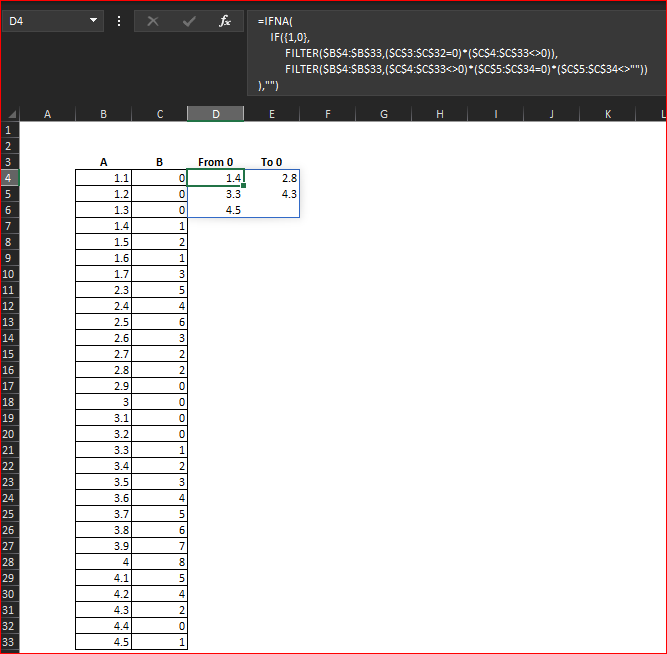Select cell C28 containing 8

(x=160, y=562)
